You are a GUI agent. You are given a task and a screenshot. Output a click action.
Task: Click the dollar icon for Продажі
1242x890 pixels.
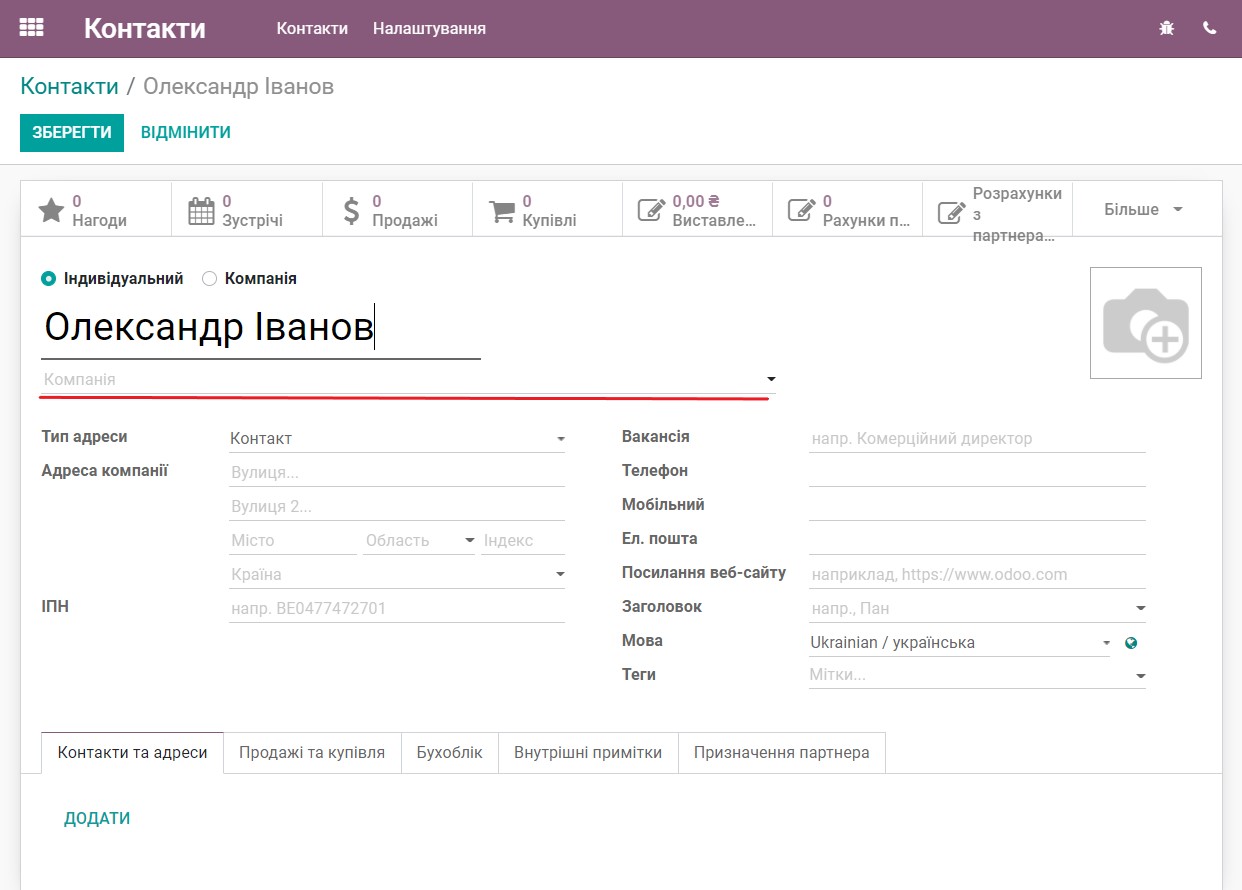click(351, 208)
